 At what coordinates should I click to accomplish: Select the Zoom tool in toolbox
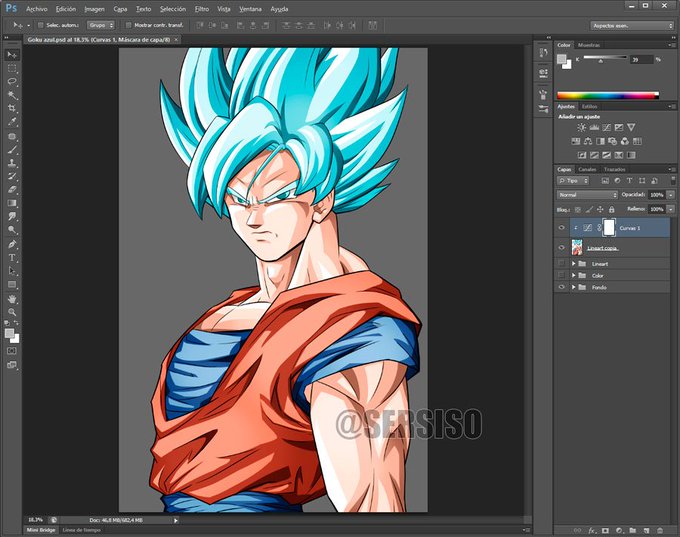click(x=12, y=312)
